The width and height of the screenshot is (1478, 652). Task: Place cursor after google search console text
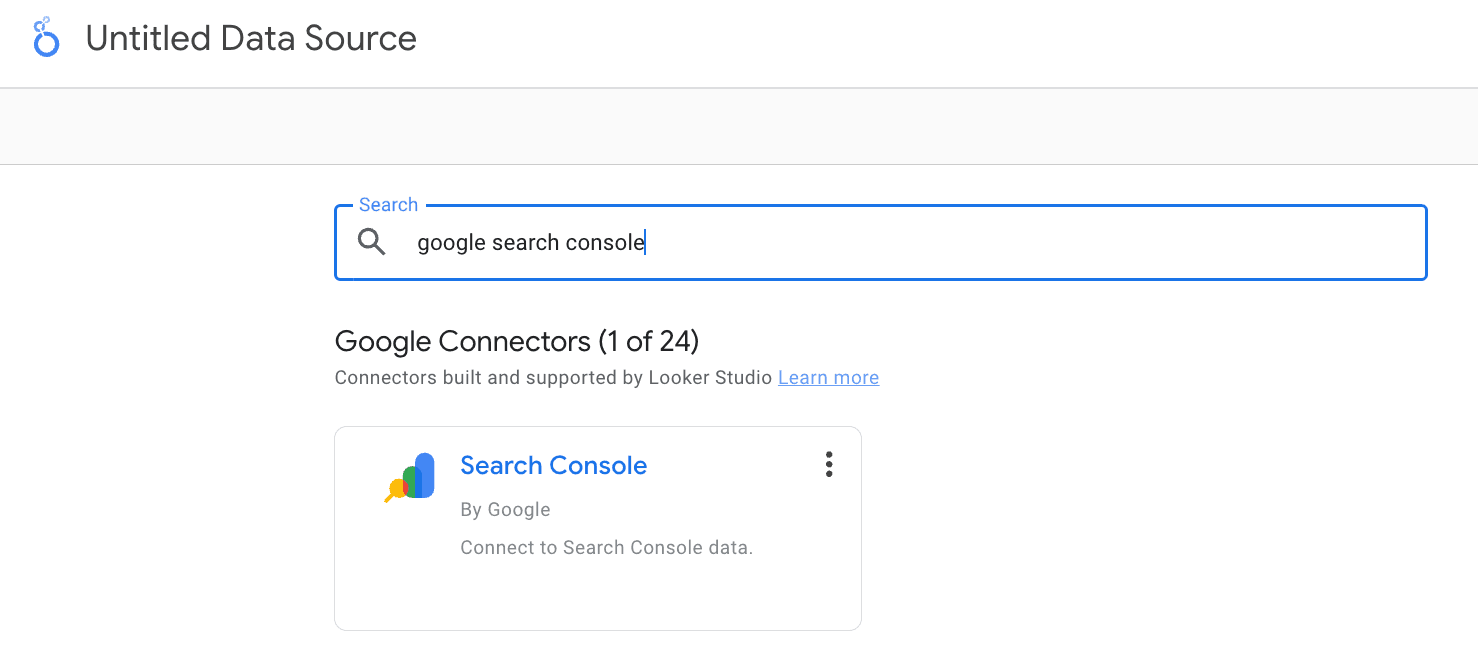click(645, 242)
